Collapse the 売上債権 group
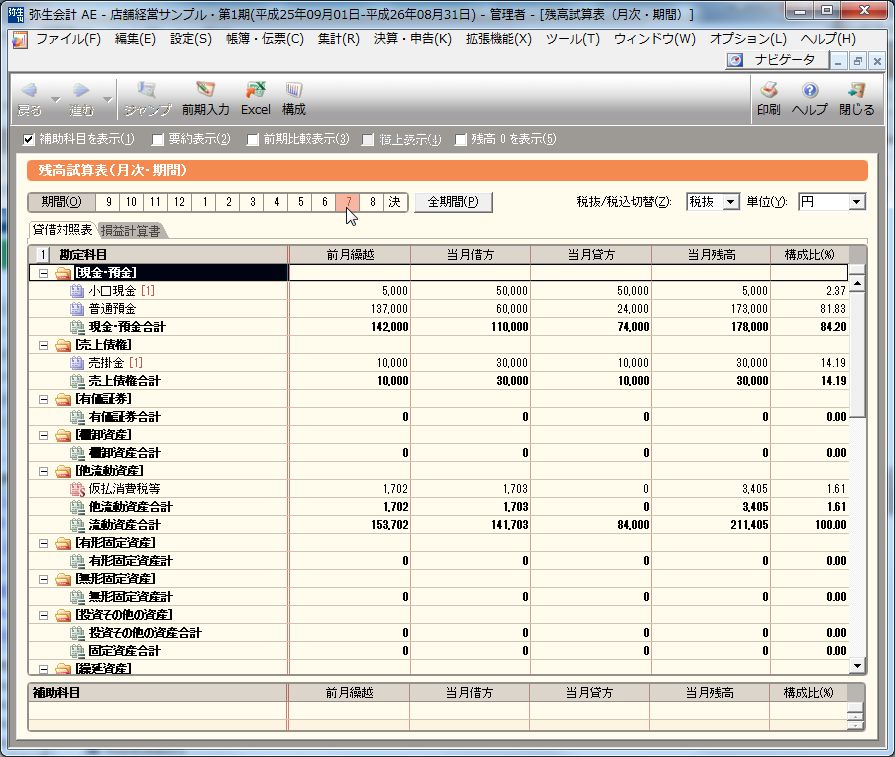This screenshot has width=895, height=757. [43, 345]
